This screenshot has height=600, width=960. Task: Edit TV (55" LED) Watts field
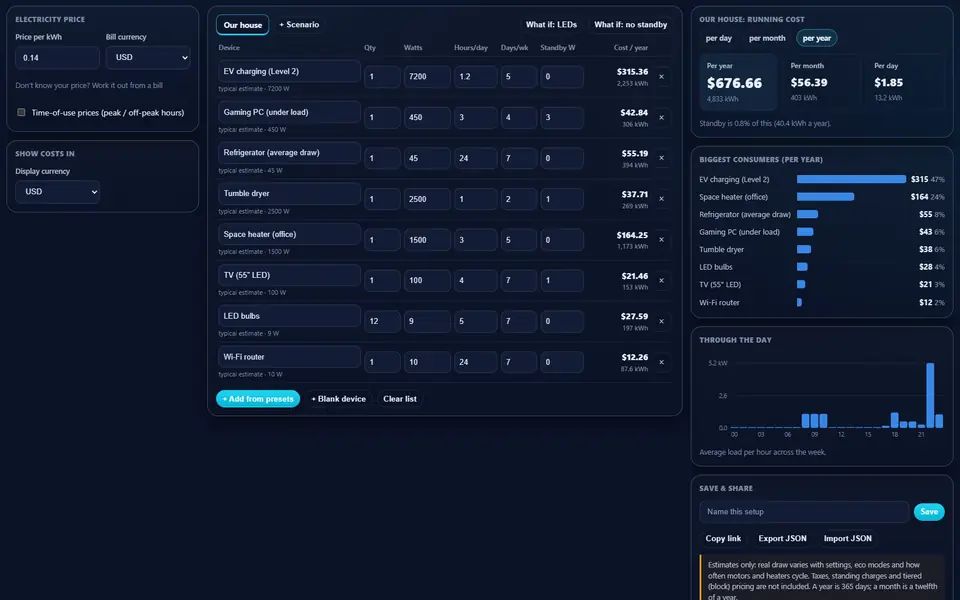(427, 280)
